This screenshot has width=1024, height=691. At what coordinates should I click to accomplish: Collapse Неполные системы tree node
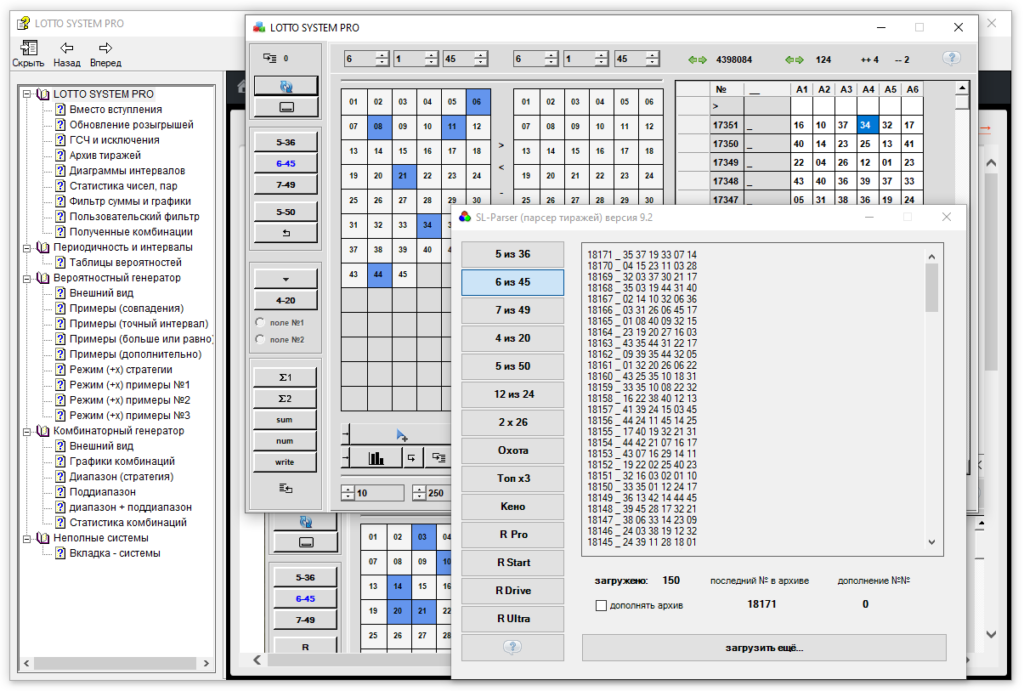click(x=27, y=538)
